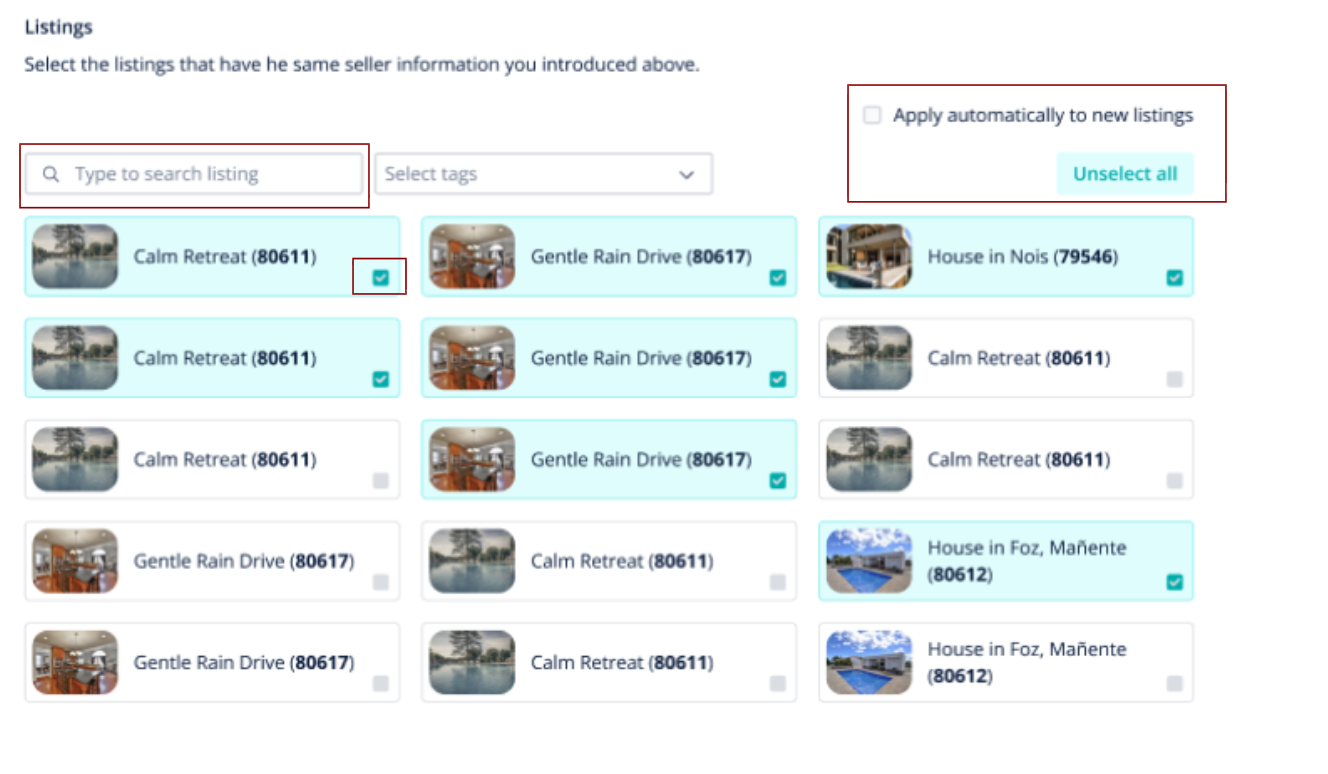Click the Listings section heading
1328x774 pixels.
[x=58, y=27]
